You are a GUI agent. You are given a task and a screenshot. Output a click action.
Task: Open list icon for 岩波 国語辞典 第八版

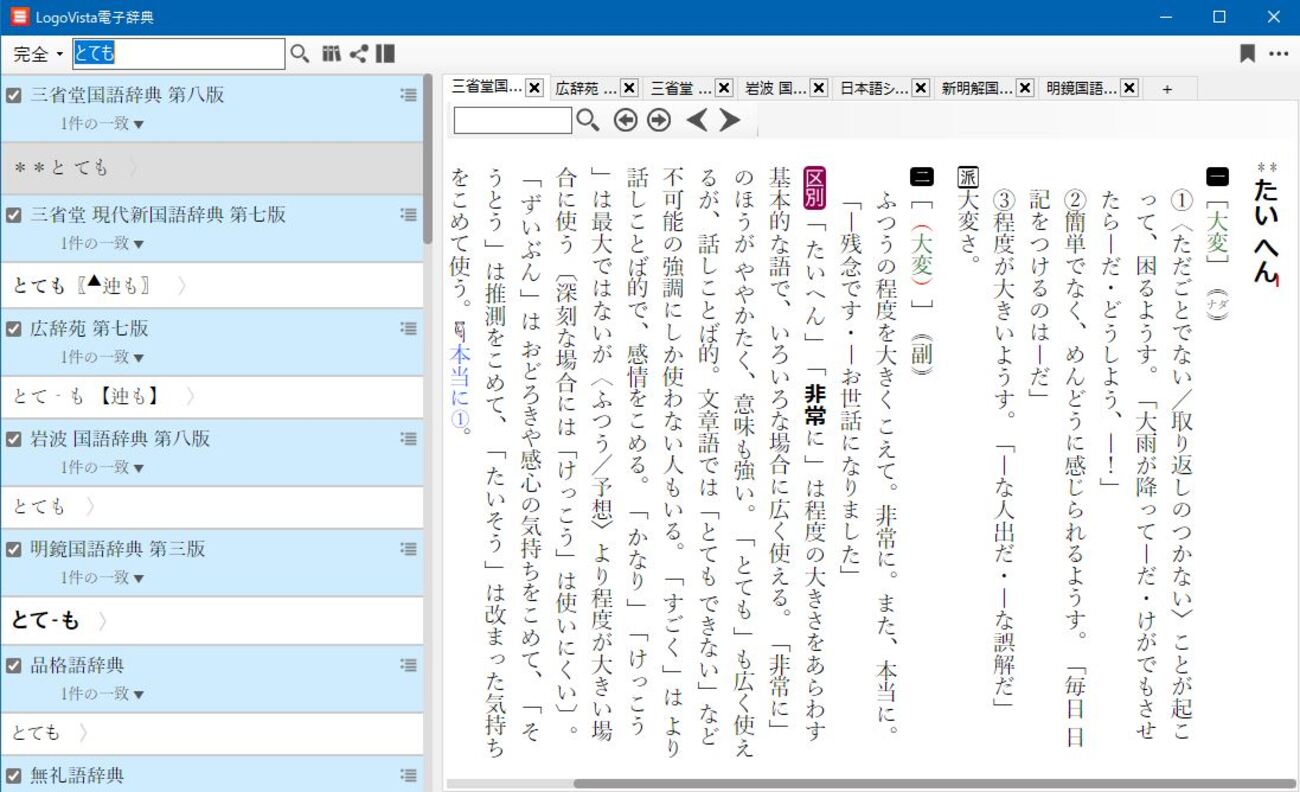pos(408,438)
